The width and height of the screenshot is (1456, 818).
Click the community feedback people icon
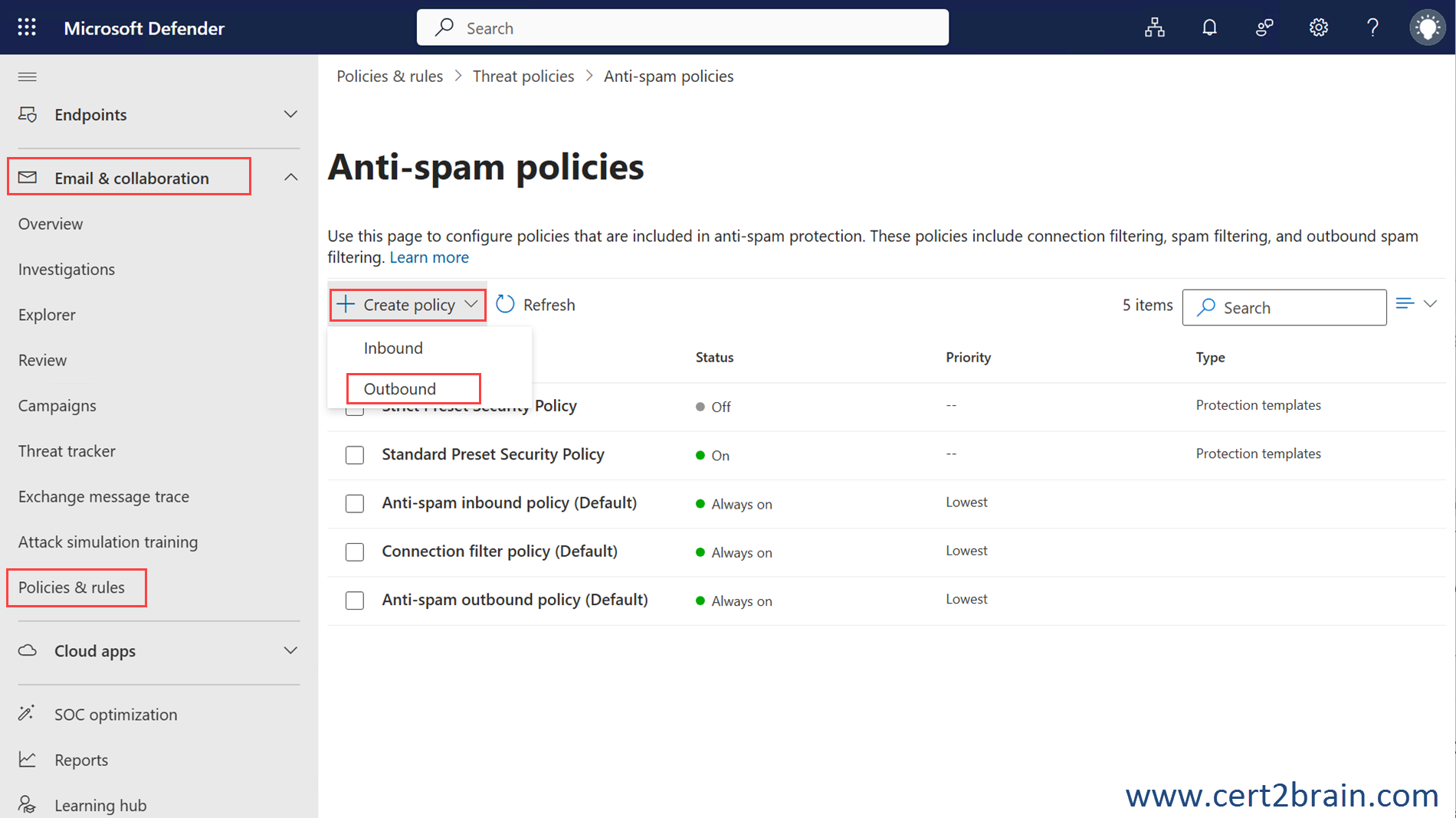(1264, 28)
